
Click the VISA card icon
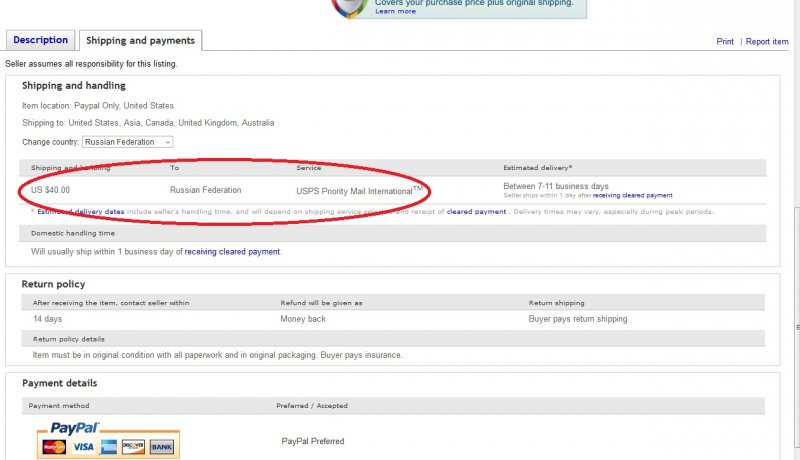tap(83, 447)
